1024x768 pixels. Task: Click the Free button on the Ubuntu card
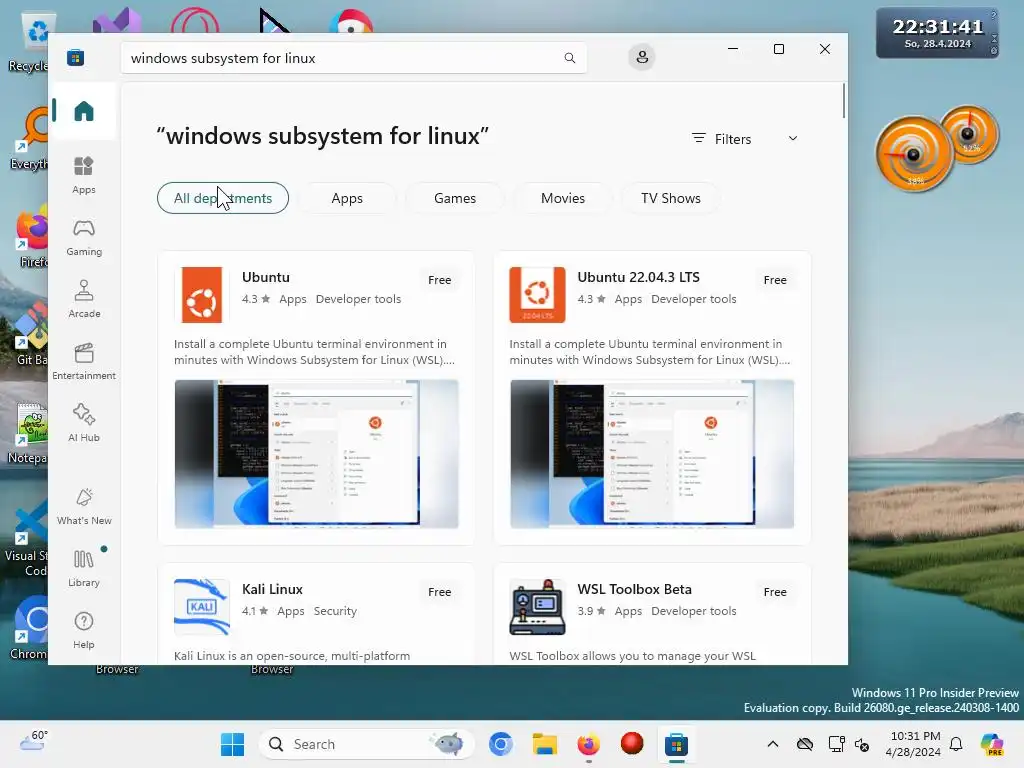click(x=440, y=280)
